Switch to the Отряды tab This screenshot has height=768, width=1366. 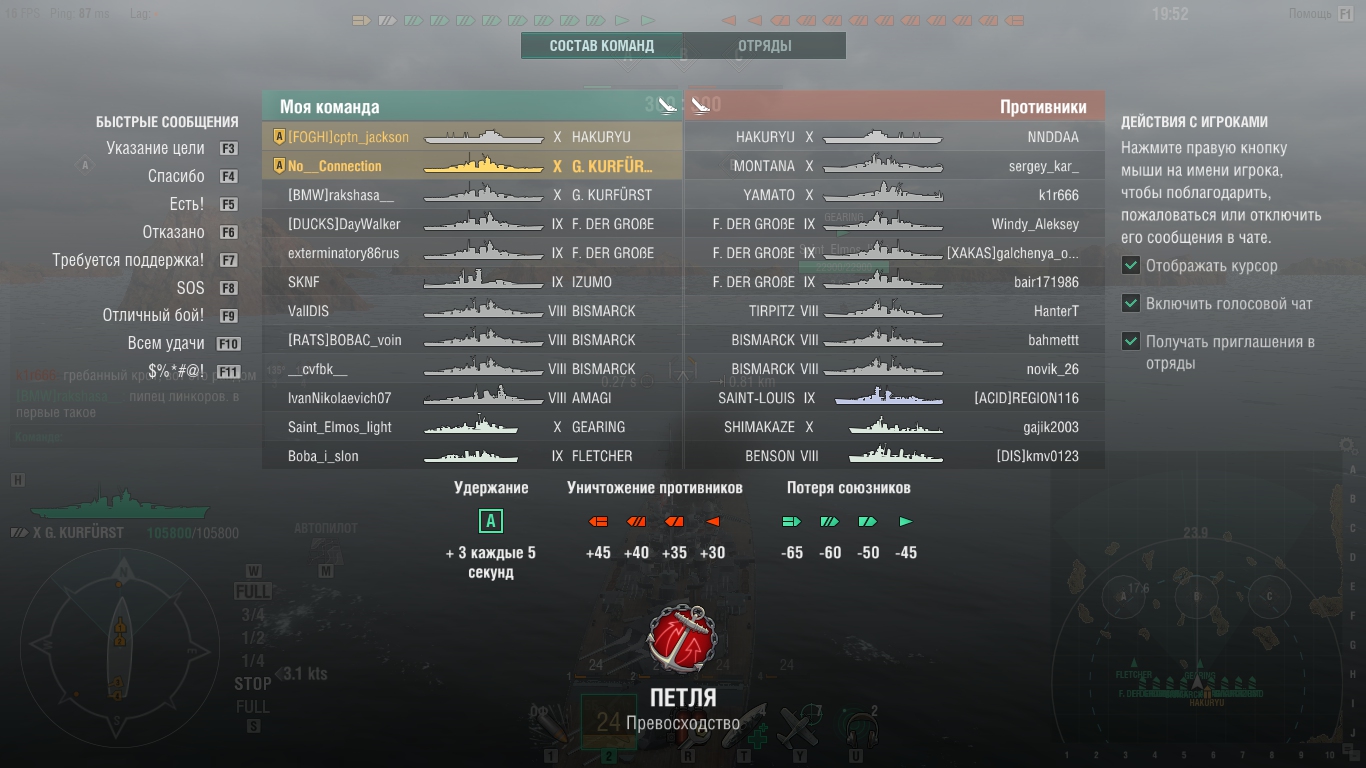click(765, 46)
